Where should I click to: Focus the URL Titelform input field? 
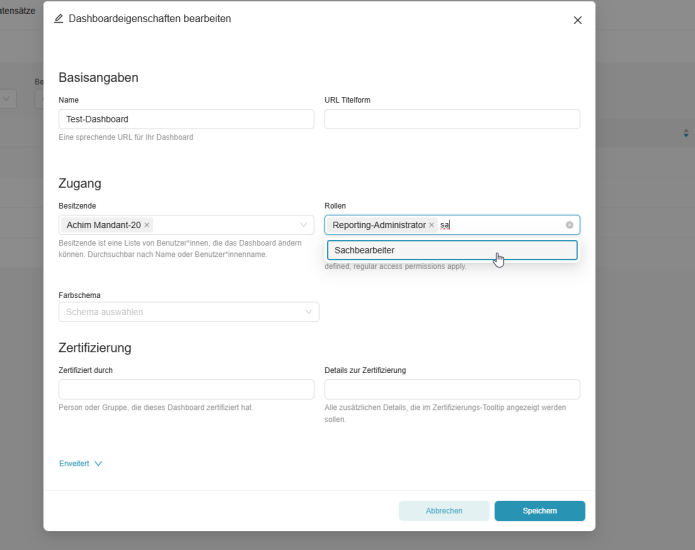[x=452, y=119]
